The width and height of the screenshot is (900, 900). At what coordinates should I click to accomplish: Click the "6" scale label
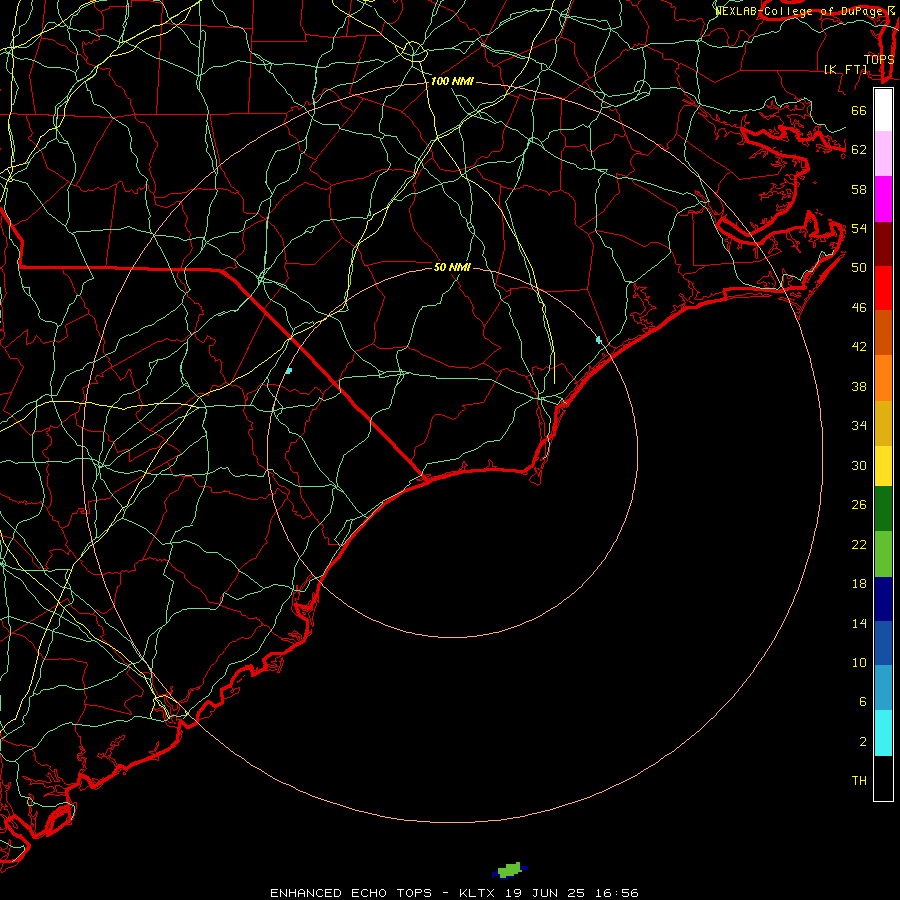(x=862, y=701)
